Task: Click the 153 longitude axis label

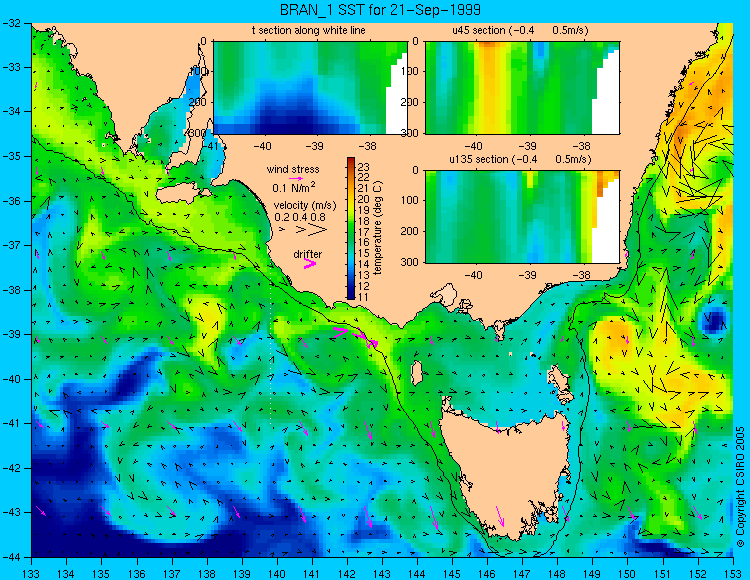Action: coord(733,573)
